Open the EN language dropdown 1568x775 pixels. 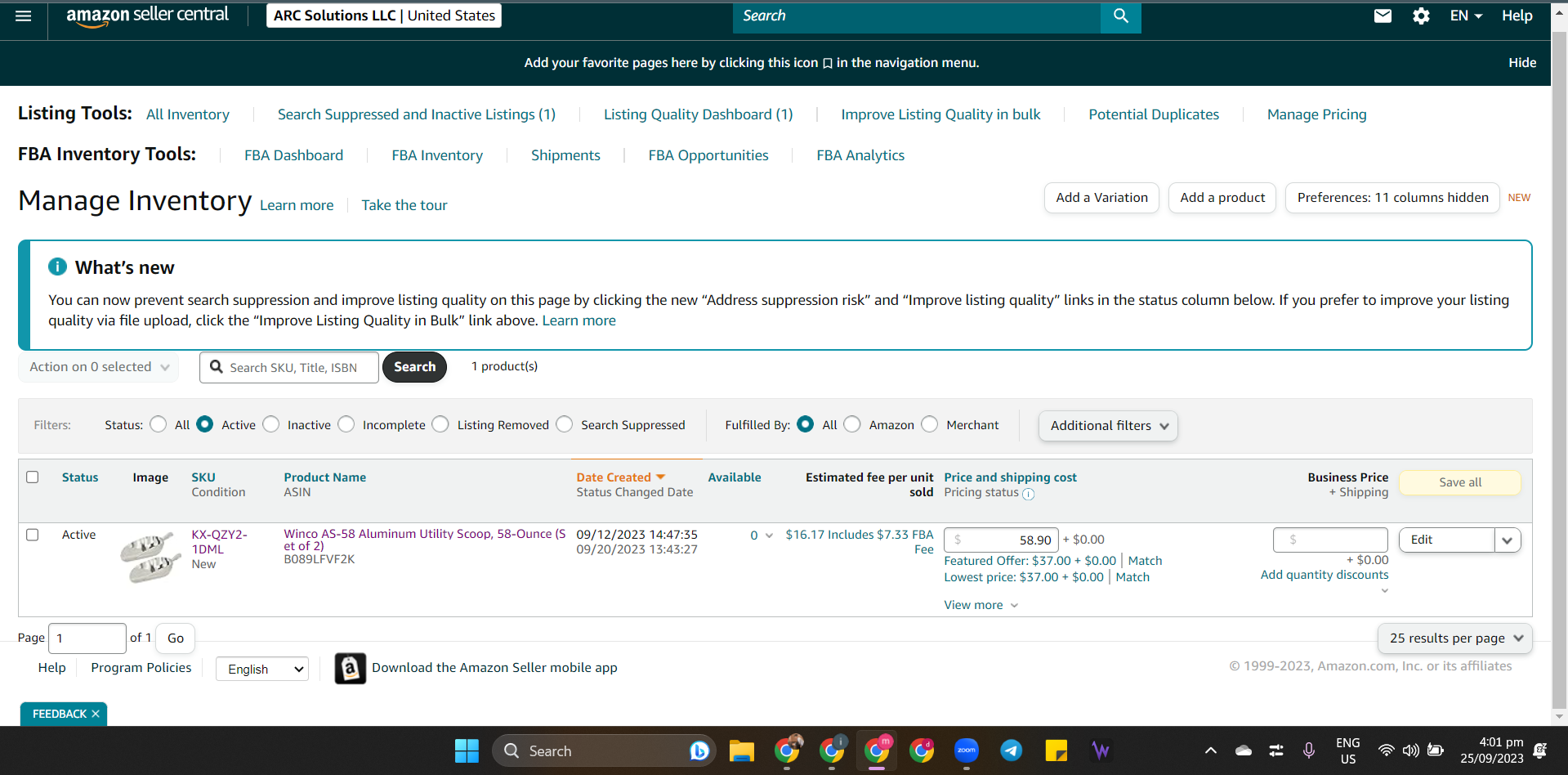click(1466, 16)
